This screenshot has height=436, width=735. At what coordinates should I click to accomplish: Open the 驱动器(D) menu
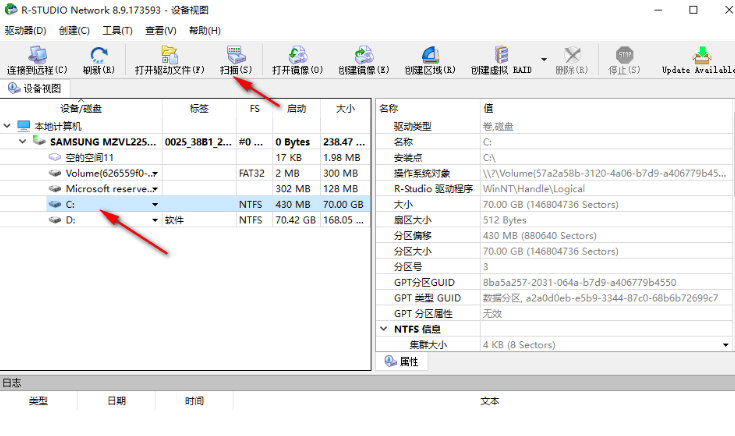[x=25, y=30]
